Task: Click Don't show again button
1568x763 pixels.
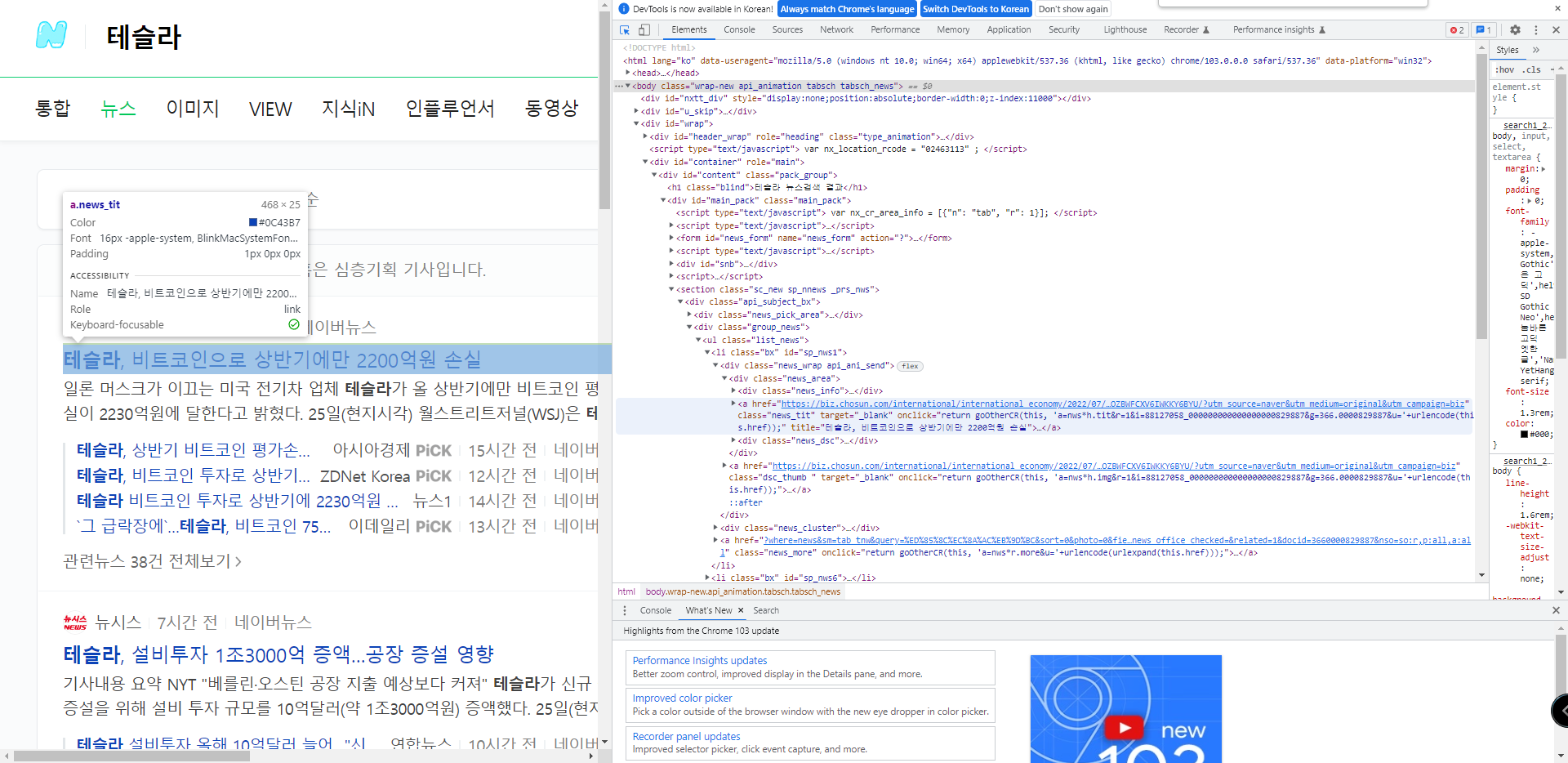Action: pos(1073,9)
